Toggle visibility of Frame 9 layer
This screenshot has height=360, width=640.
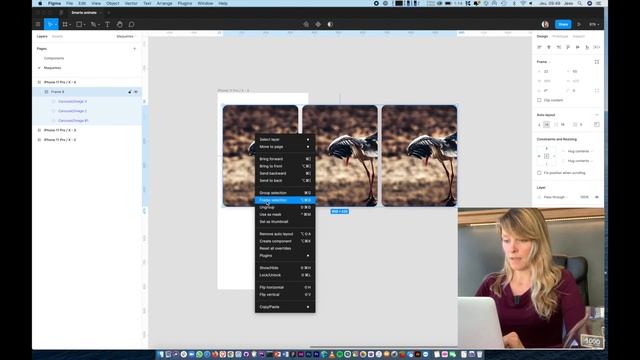[x=136, y=92]
